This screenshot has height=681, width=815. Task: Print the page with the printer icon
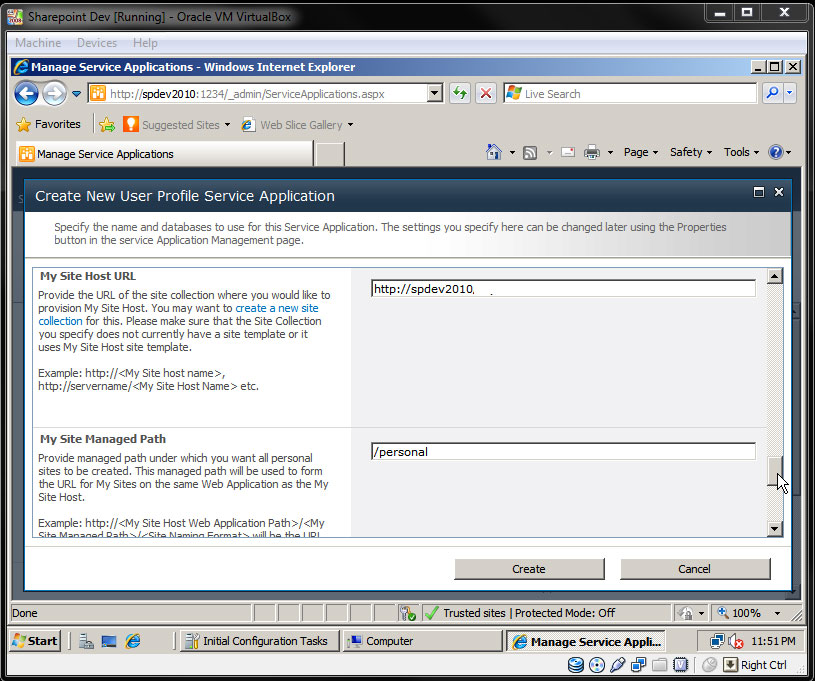coord(591,152)
